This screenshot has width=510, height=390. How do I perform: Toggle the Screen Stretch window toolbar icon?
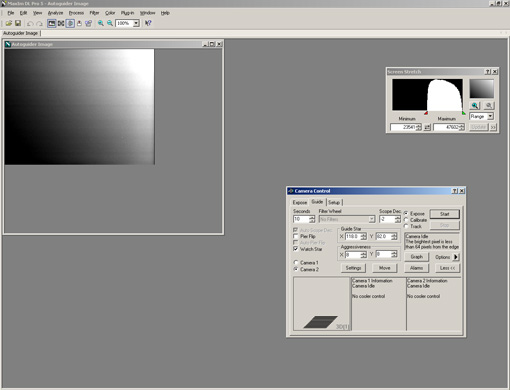[x=52, y=23]
